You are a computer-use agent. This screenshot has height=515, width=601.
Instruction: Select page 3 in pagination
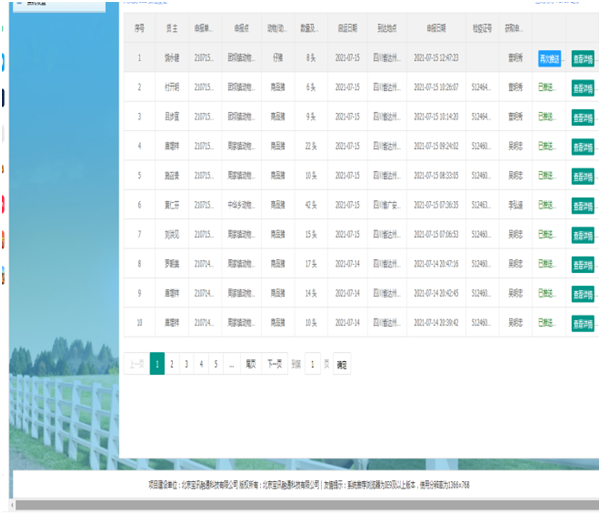(x=187, y=365)
